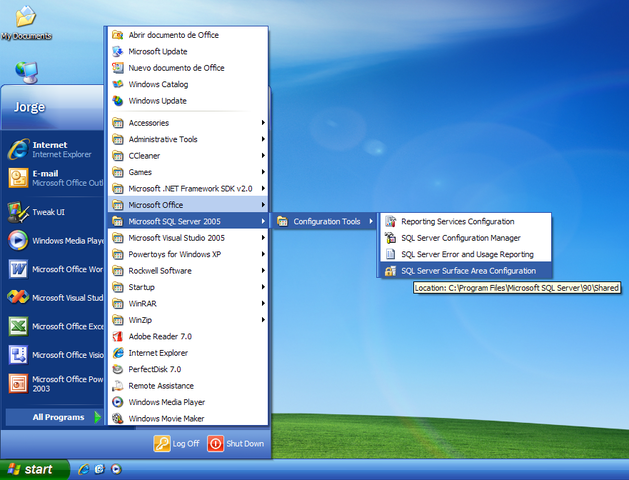Open Reporting Services Configuration icon
Image resolution: width=629 pixels, height=480 pixels.
(390, 221)
